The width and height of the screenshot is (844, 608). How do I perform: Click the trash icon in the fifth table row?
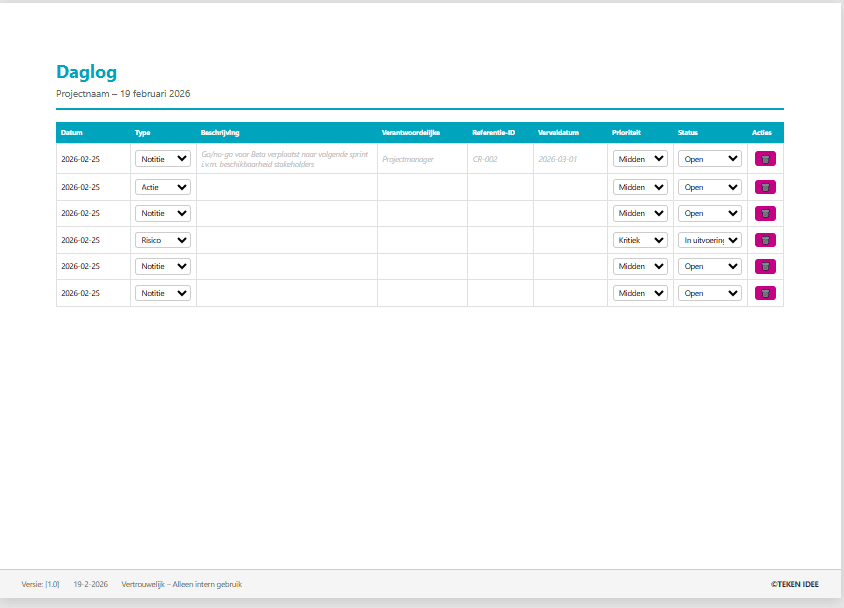[765, 266]
